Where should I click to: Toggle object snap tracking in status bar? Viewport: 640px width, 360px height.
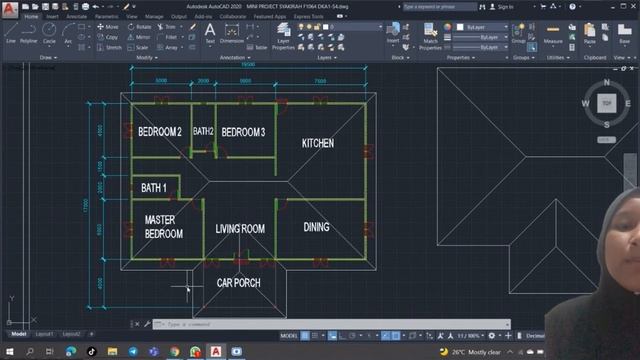click(385, 336)
